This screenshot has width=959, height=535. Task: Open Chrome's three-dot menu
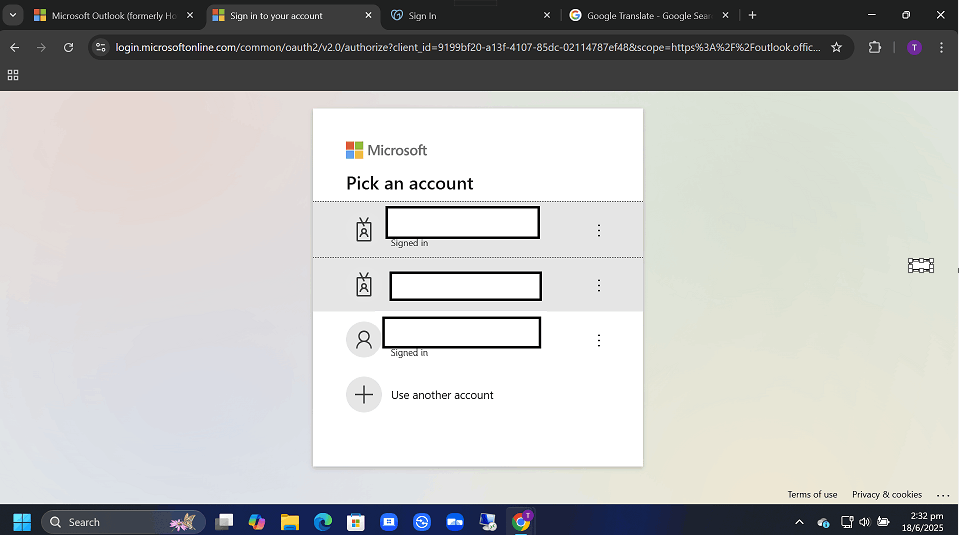coord(941,47)
